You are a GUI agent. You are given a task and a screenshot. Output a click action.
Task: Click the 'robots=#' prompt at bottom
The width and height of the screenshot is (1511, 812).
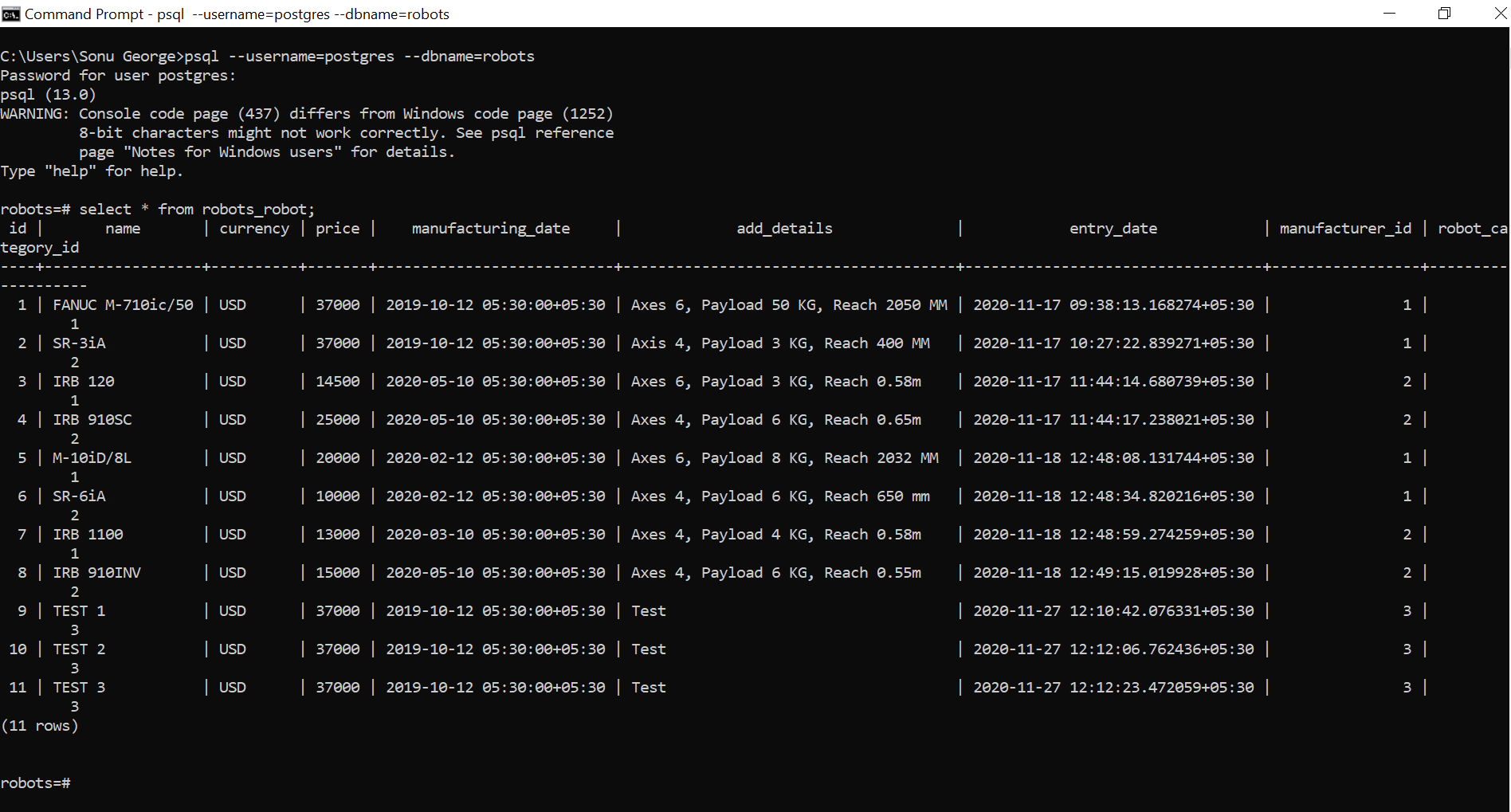click(36, 783)
